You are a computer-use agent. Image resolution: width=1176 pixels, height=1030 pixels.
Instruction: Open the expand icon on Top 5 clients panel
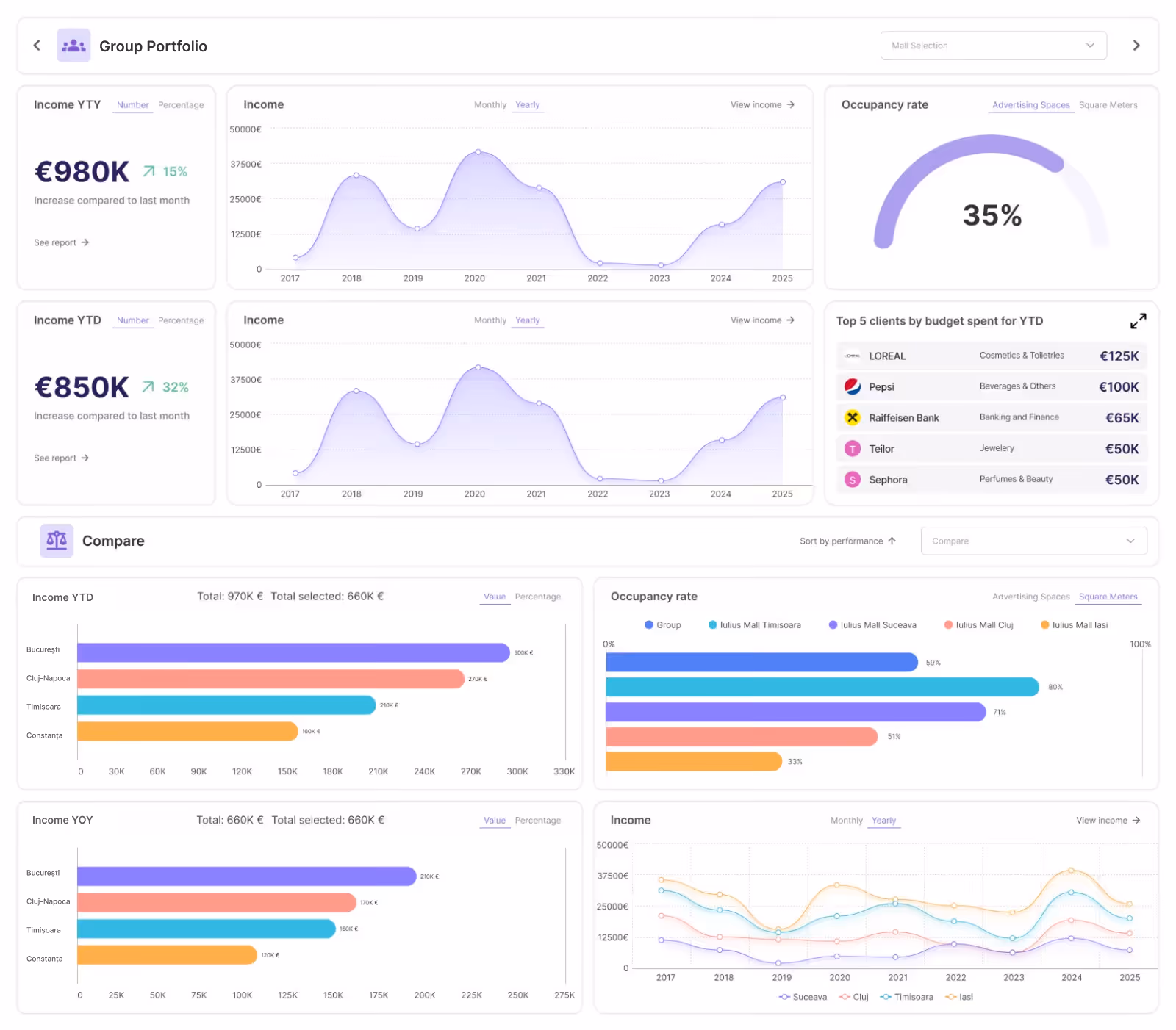click(x=1138, y=321)
